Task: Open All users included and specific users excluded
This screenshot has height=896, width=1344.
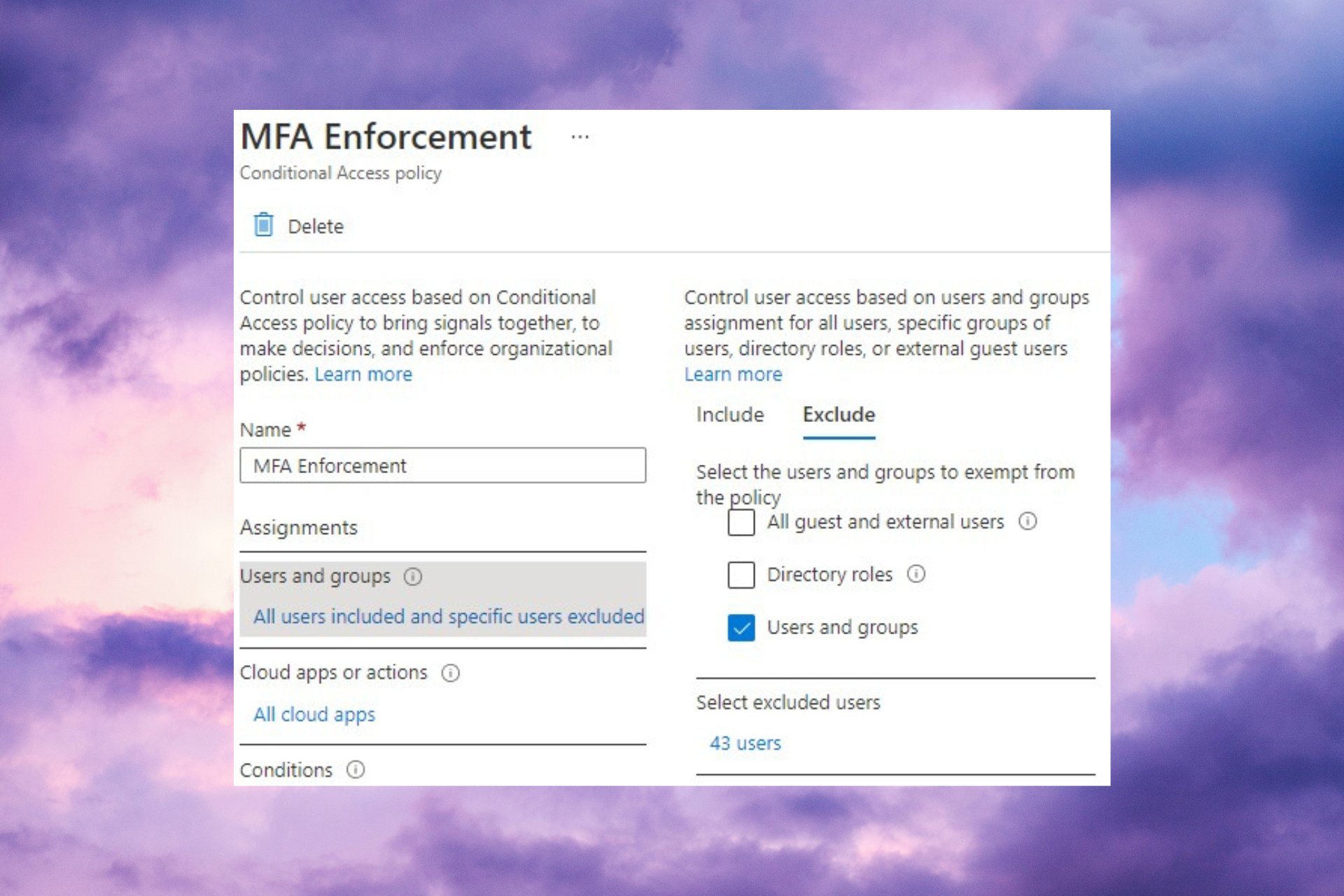Action: 449,617
